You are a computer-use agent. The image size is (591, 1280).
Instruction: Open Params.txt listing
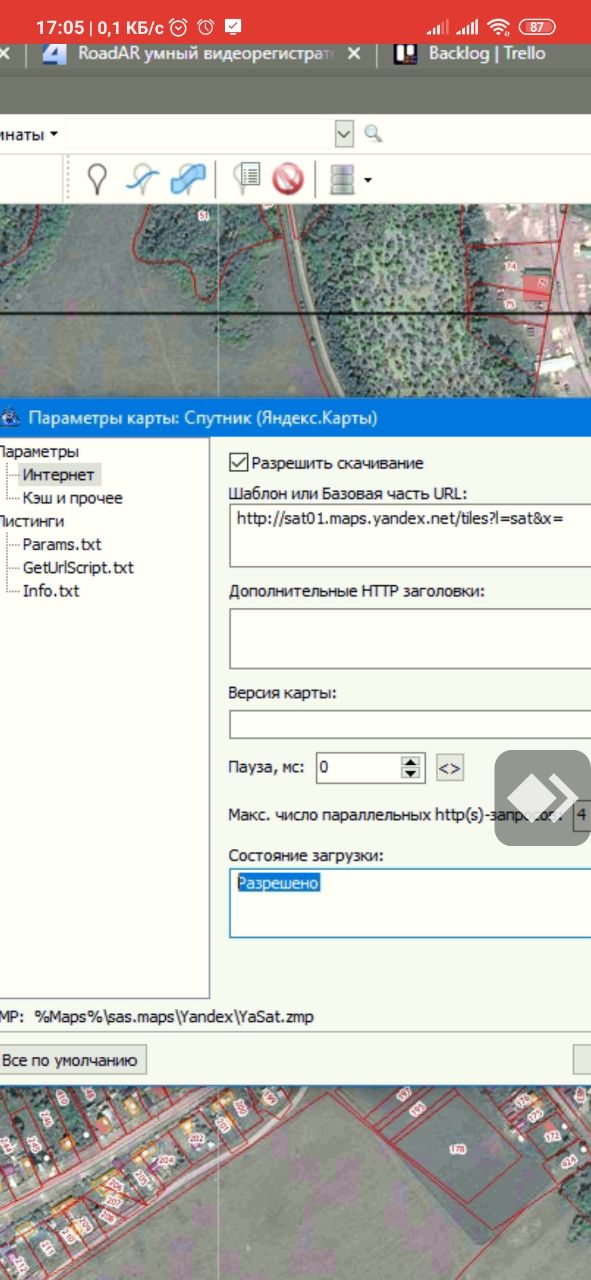[x=61, y=545]
